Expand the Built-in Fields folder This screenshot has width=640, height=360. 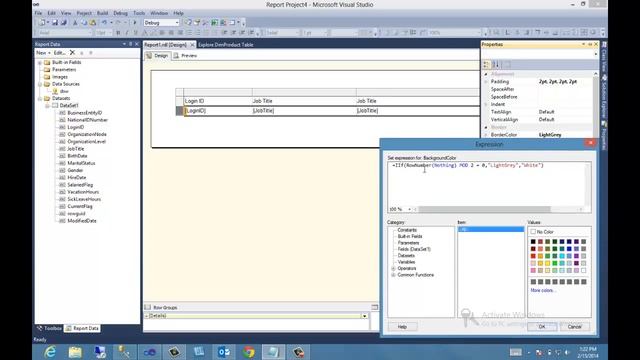tap(40, 62)
